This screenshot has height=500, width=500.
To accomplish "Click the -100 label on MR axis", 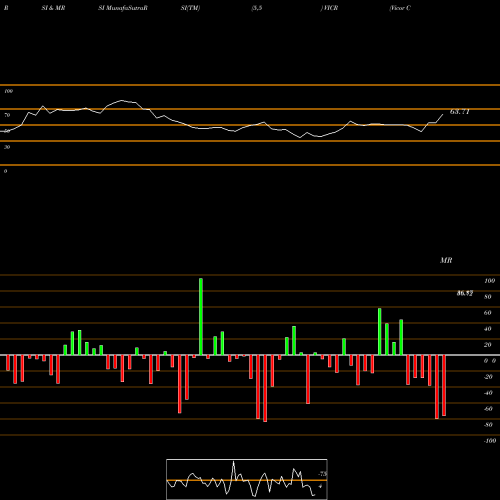I will (490, 441).
